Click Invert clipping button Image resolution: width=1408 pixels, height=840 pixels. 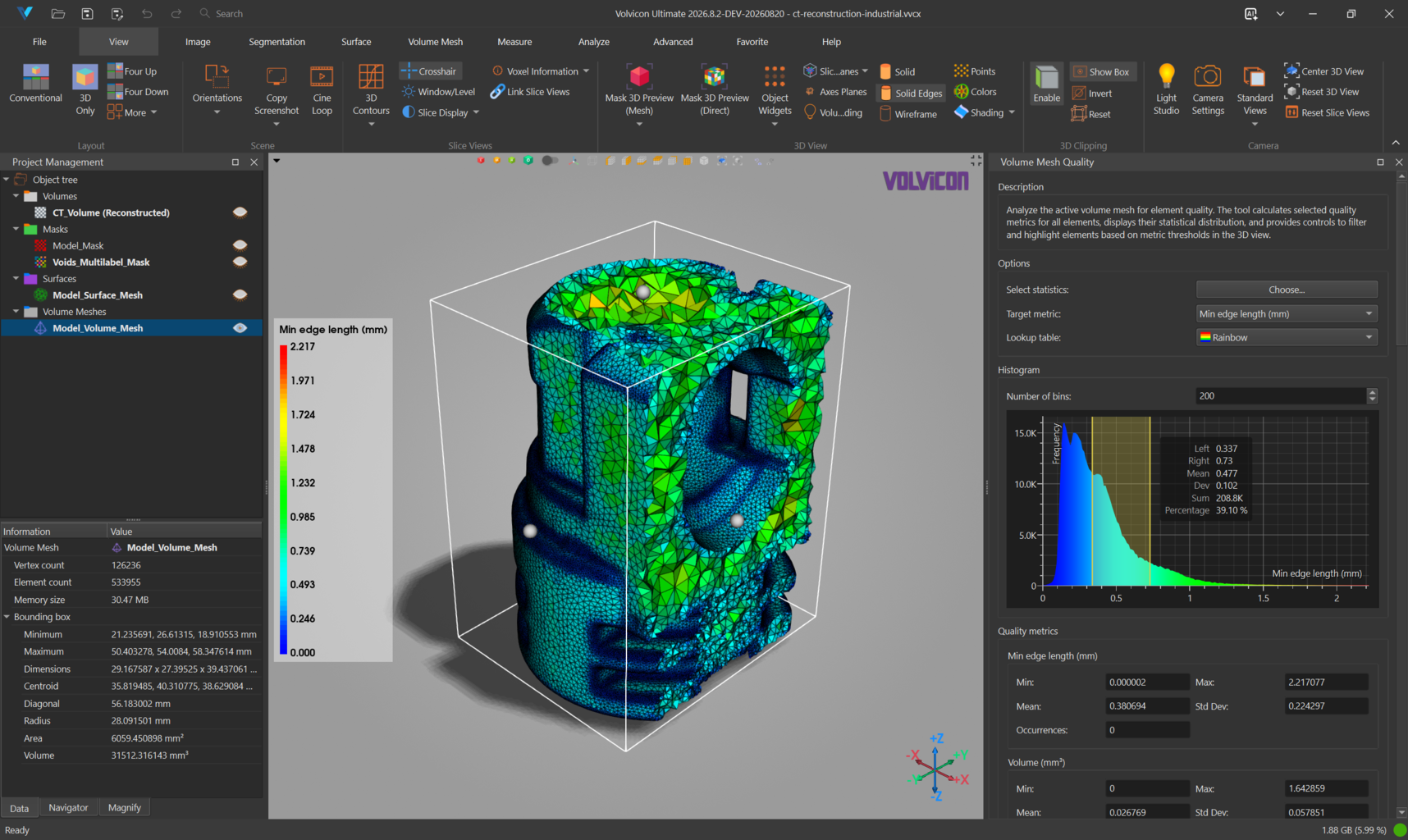(x=1092, y=94)
